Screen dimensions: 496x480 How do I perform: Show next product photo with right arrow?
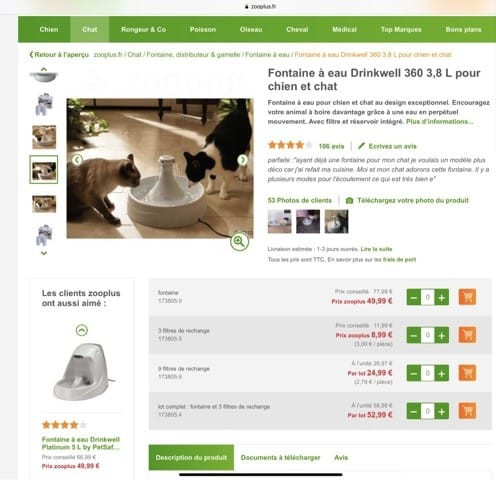(x=243, y=160)
